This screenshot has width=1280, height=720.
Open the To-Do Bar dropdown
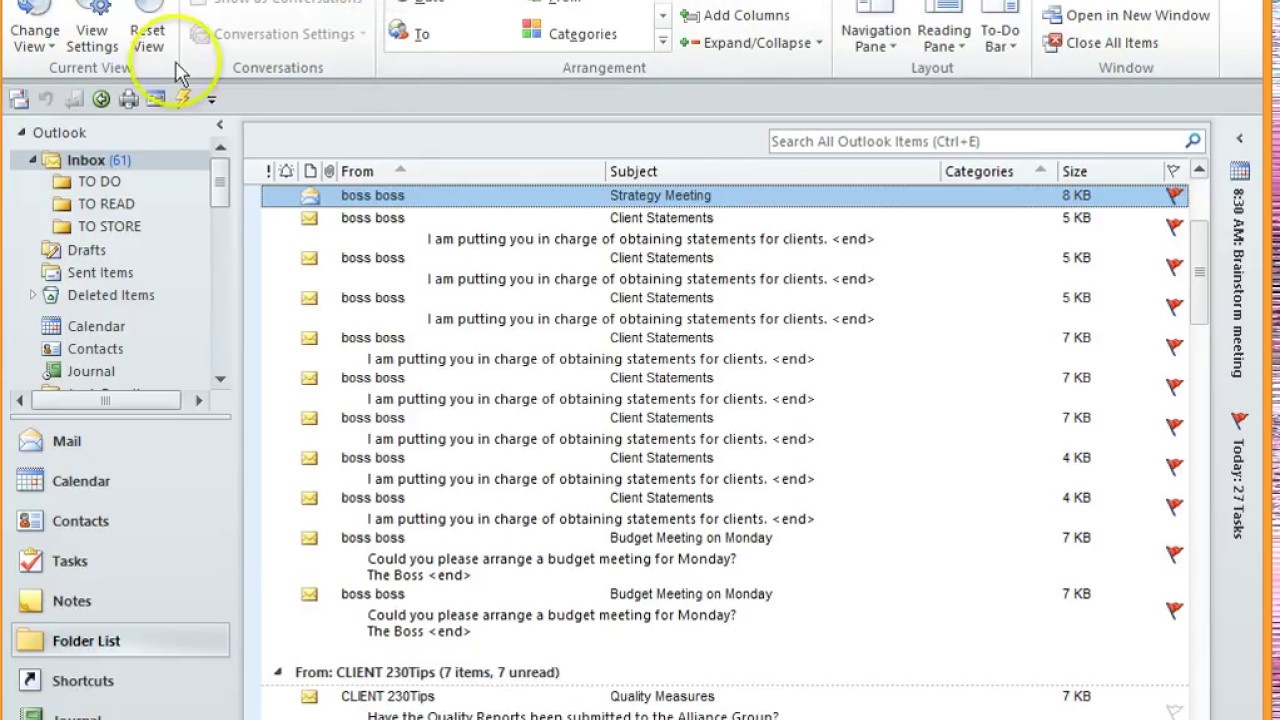coord(1000,28)
